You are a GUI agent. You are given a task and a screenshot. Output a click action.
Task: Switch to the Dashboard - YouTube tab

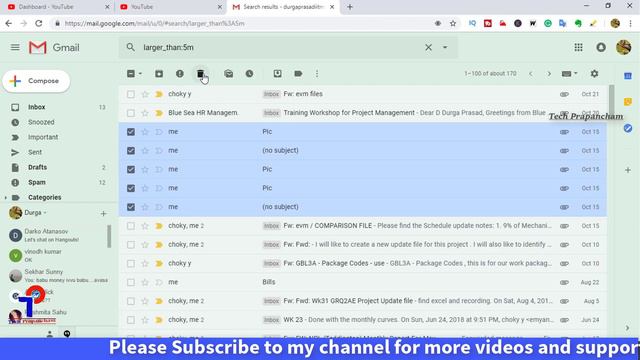(57, 7)
